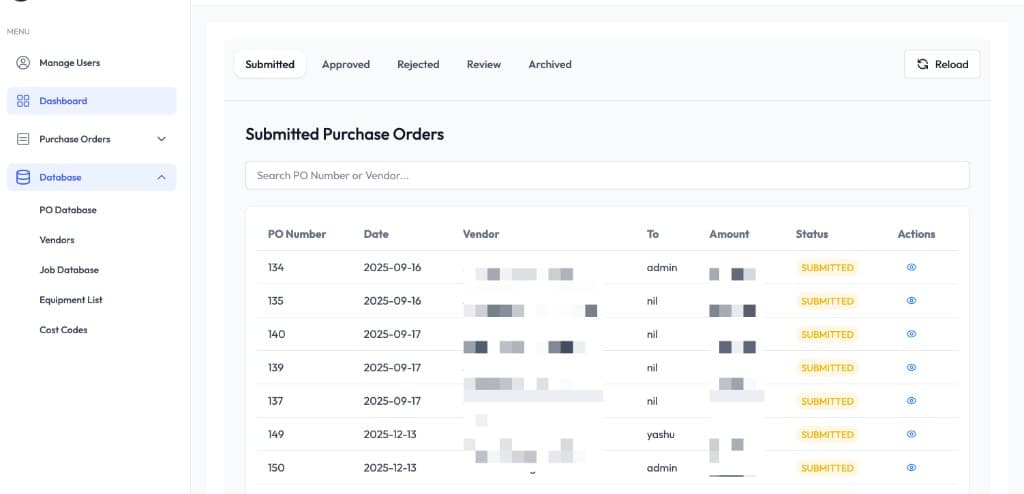The image size is (1024, 494).
Task: Click the Manage Users person icon
Action: click(23, 63)
